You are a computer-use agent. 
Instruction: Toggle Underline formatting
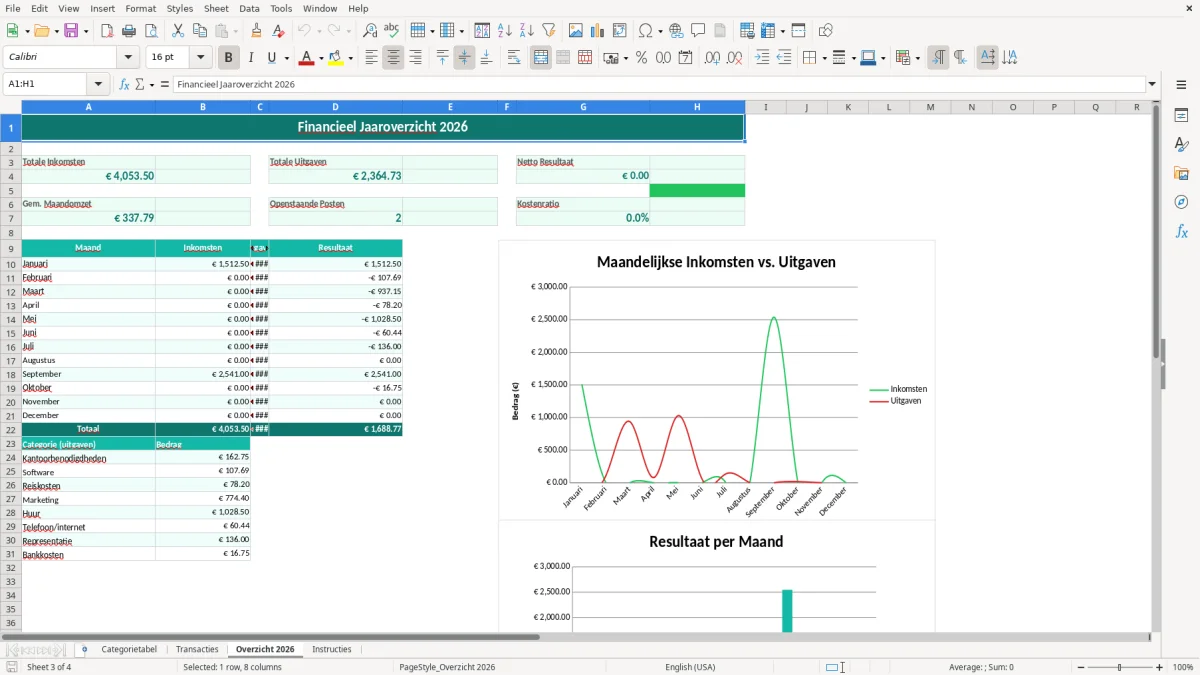(272, 58)
